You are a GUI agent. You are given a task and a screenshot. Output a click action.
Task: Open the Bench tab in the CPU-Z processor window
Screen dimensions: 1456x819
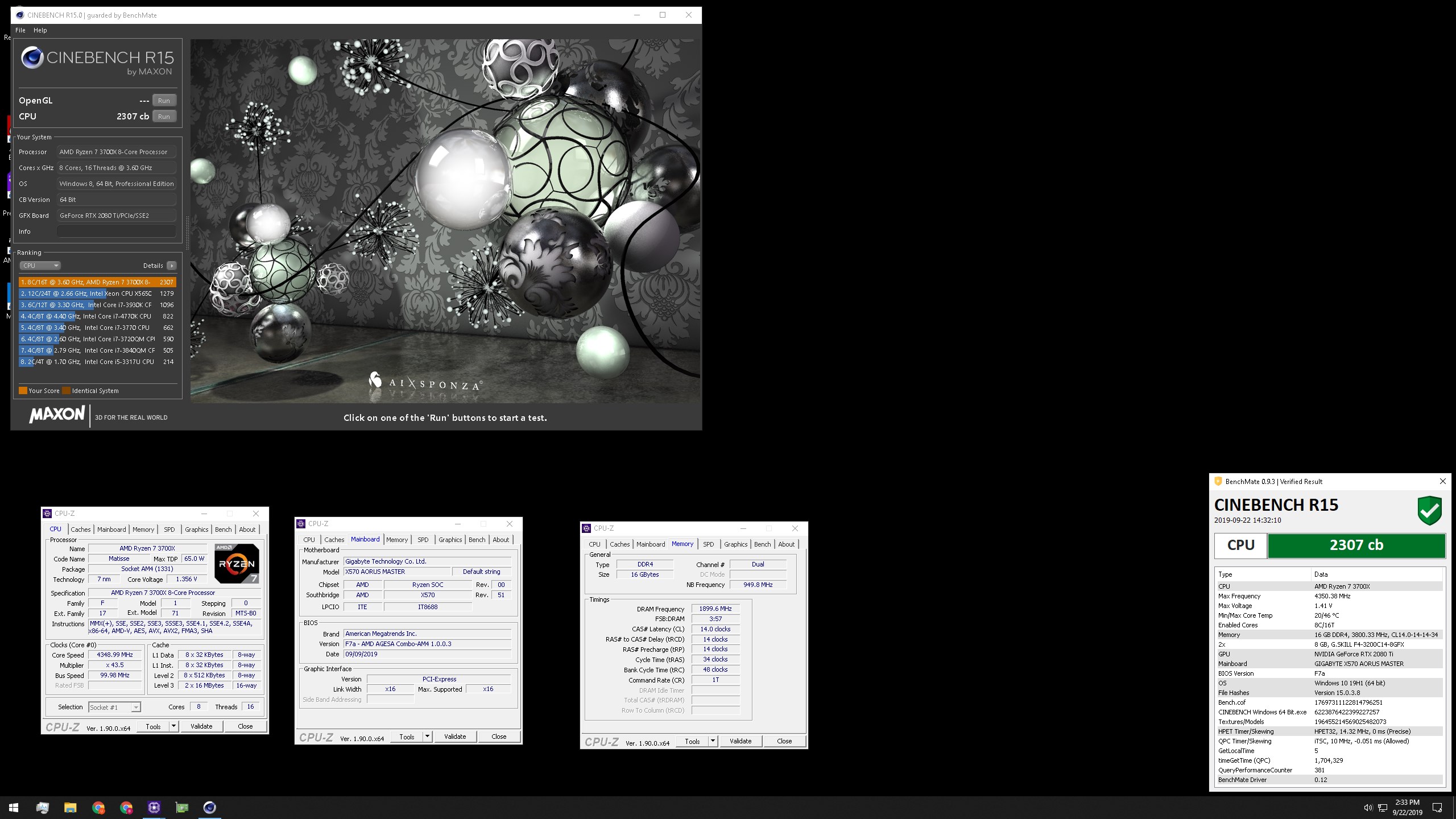point(223,530)
